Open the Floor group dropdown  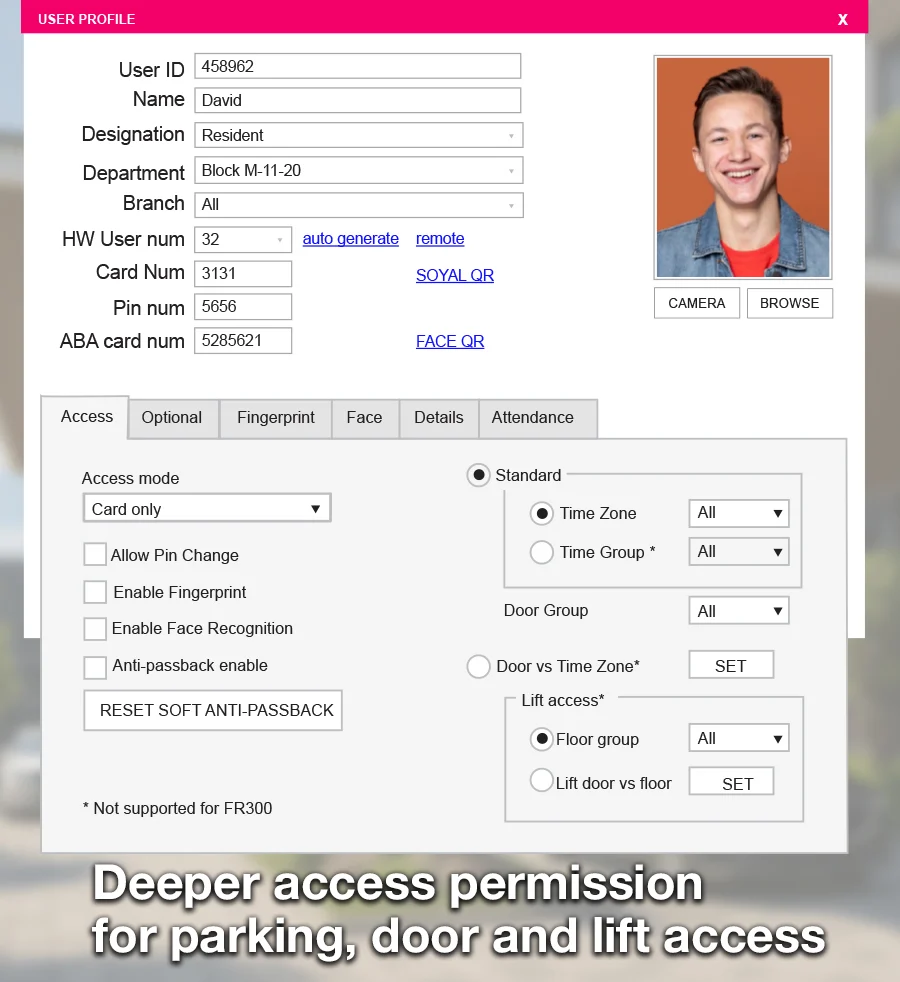[x=738, y=738]
